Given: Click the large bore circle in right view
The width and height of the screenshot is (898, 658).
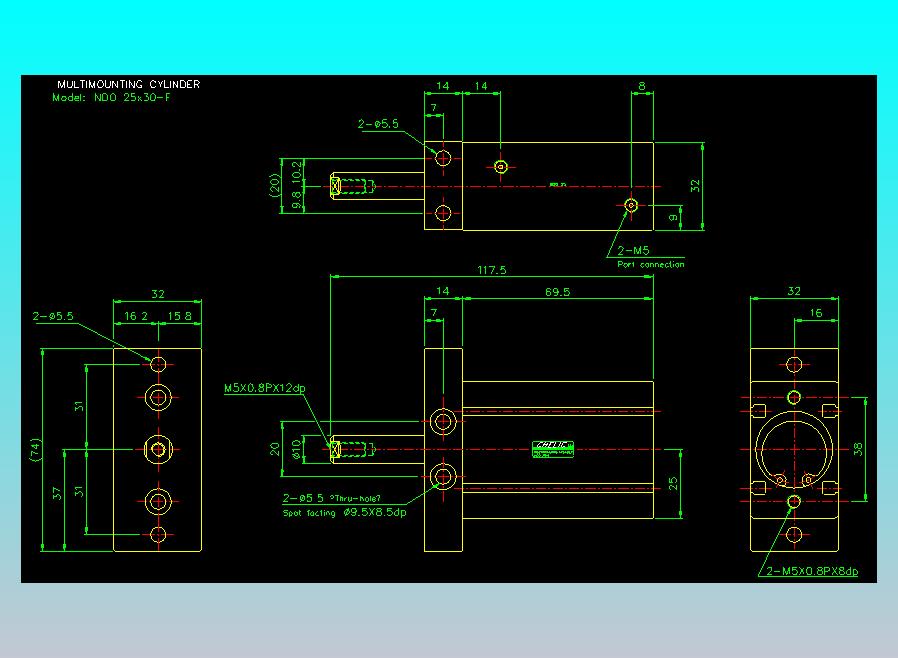Looking at the screenshot, I should tap(794, 449).
